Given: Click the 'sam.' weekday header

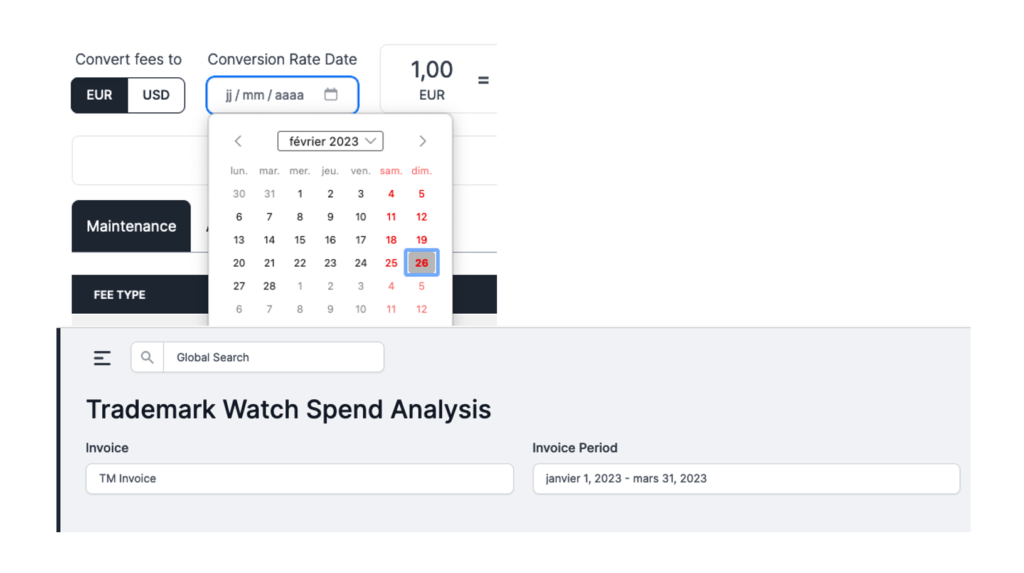Looking at the screenshot, I should point(391,171).
